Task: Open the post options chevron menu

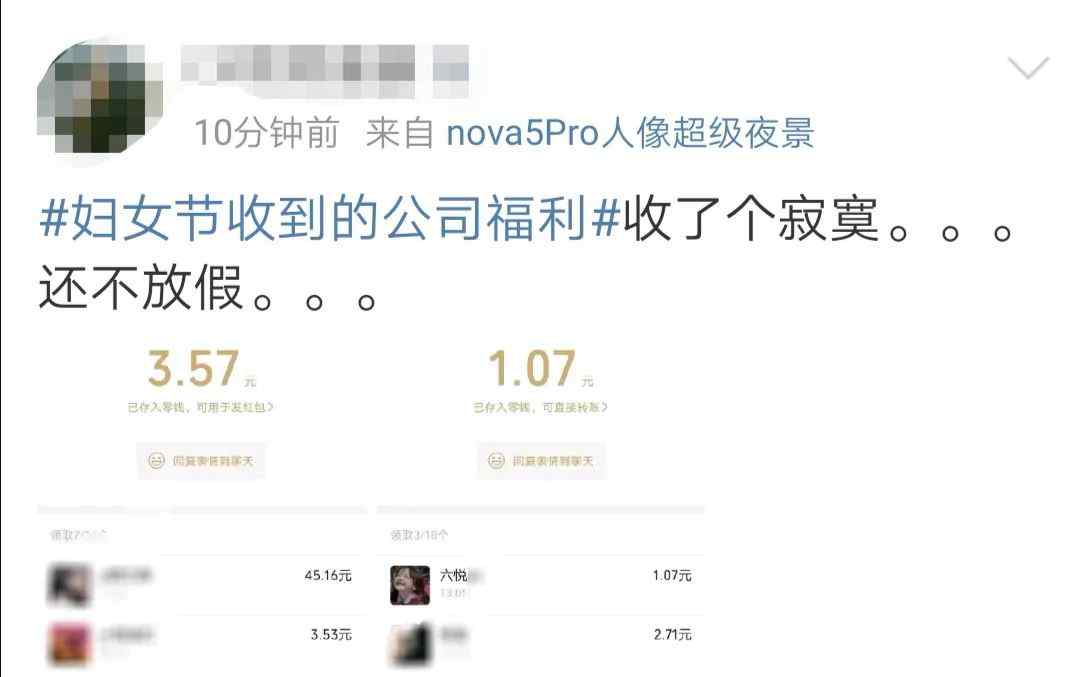Action: (1028, 68)
